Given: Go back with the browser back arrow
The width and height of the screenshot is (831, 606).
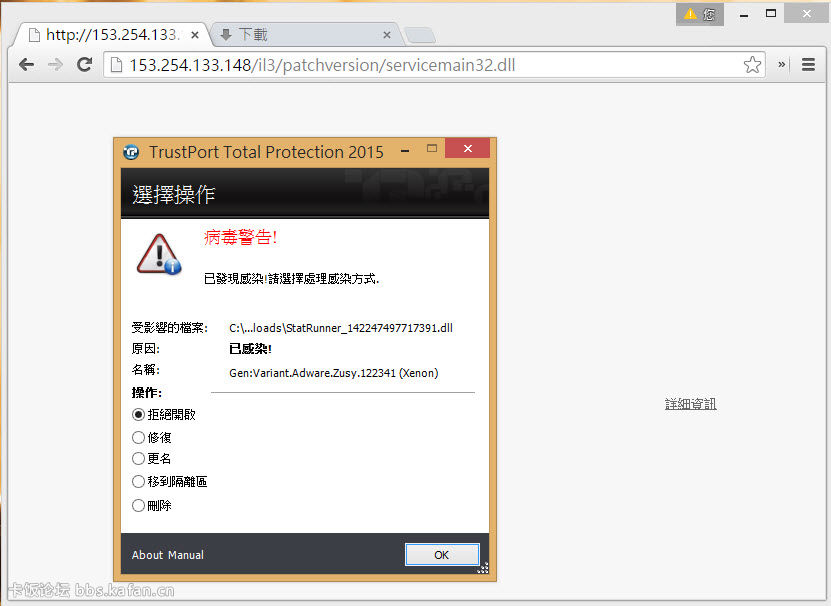Looking at the screenshot, I should click(26, 65).
